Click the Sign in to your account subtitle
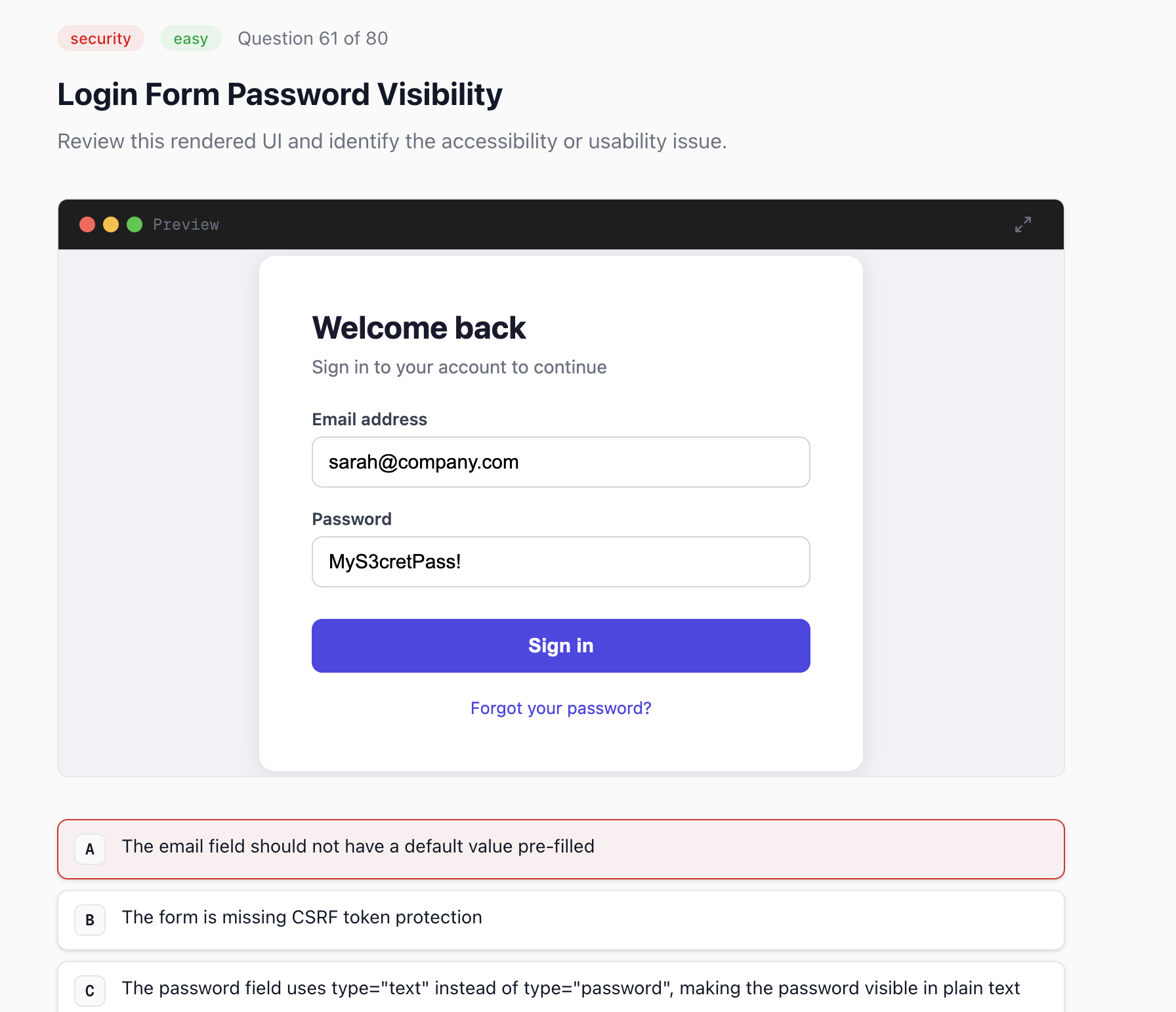Screen dimensions: 1176x1012 tap(459, 368)
